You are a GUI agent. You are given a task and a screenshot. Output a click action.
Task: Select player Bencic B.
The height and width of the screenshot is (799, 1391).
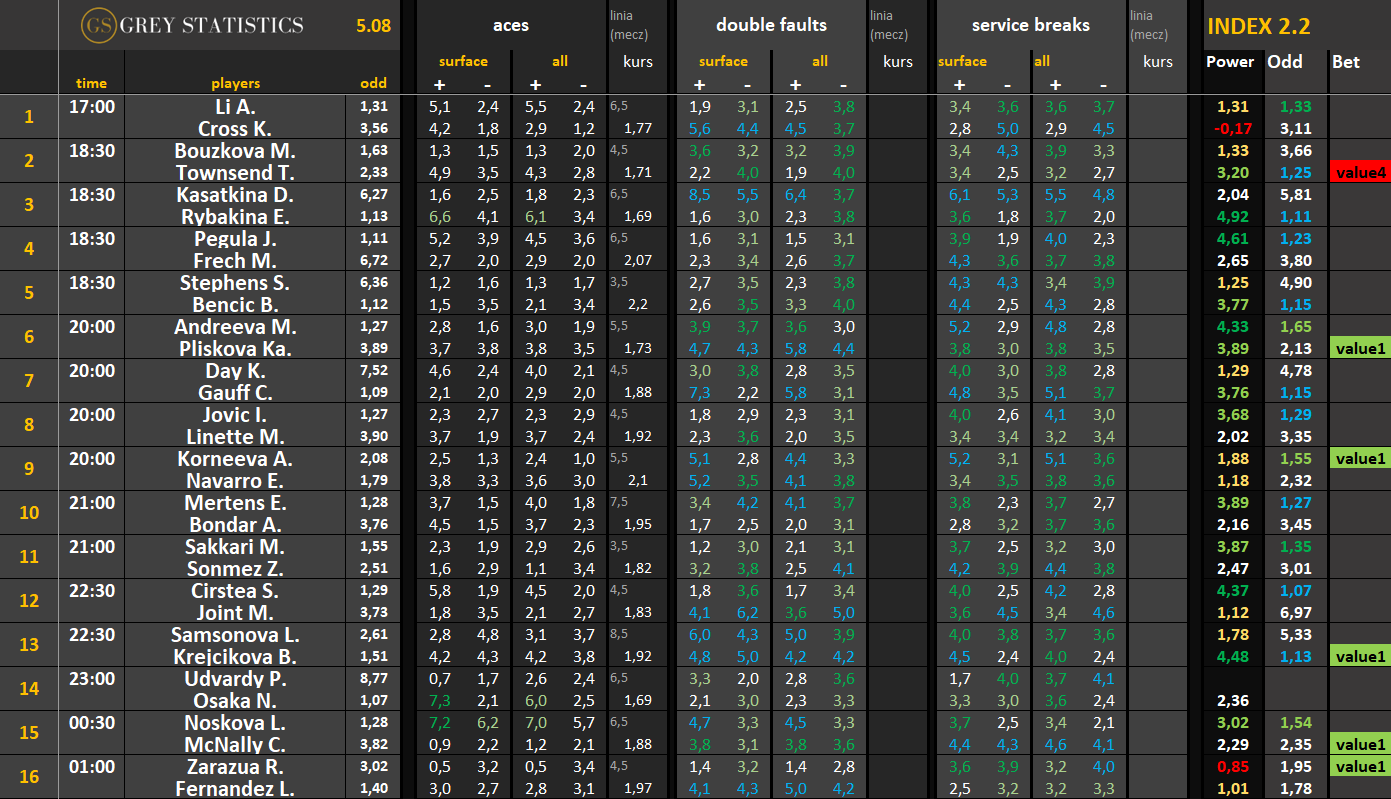[235, 304]
